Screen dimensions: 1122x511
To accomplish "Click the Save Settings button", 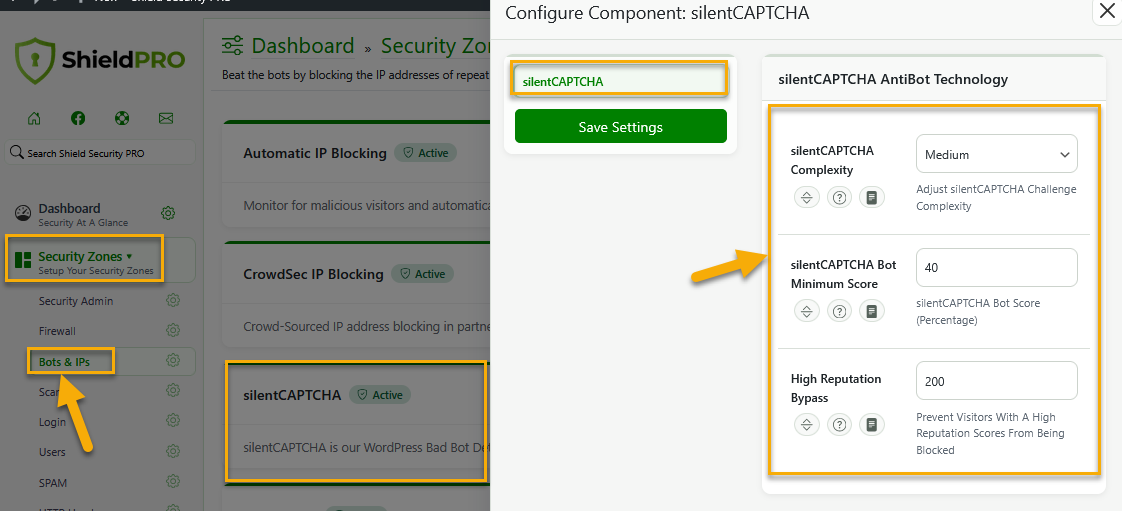I will [x=620, y=127].
